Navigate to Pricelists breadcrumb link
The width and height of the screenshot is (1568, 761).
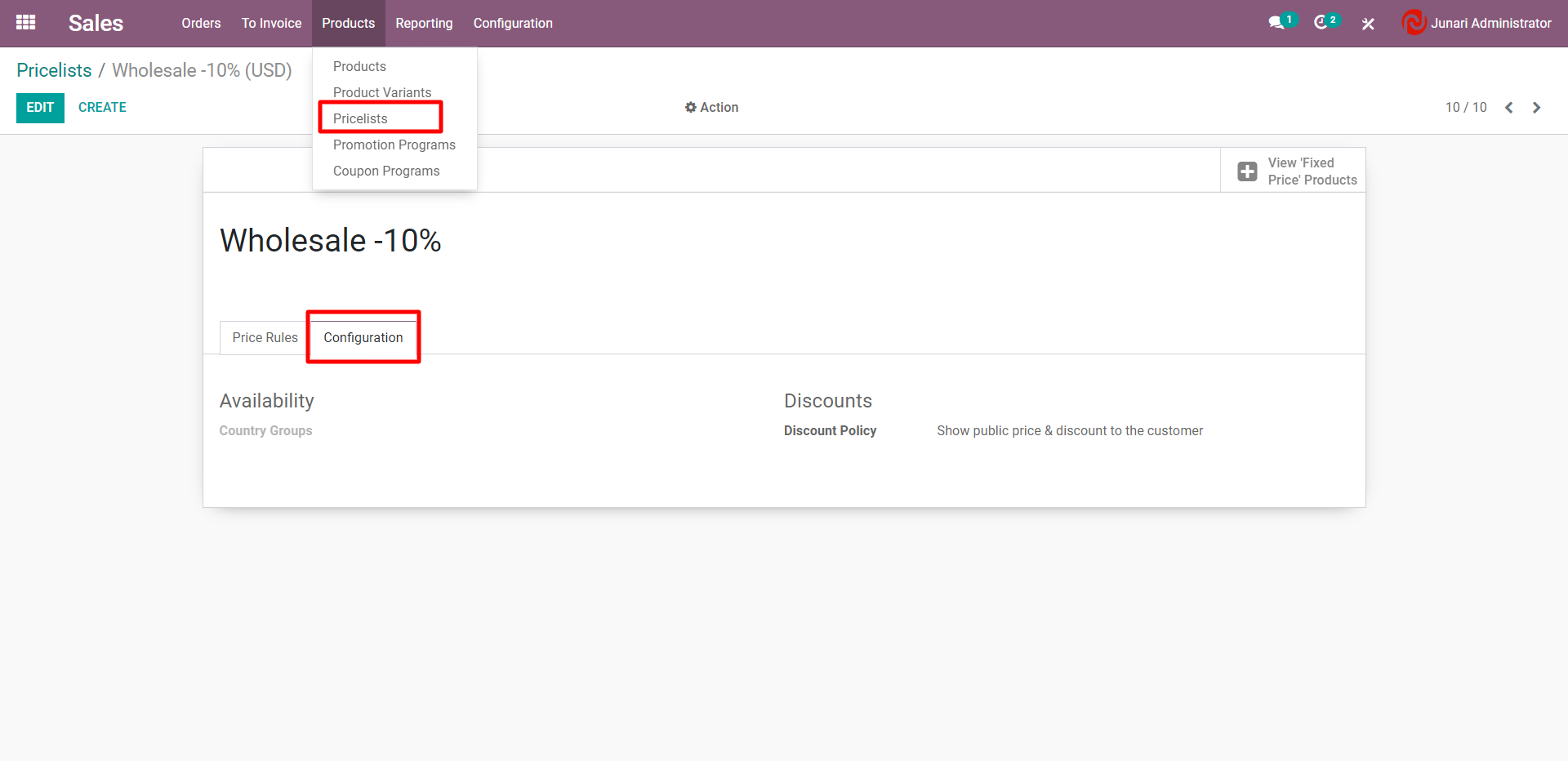pos(54,70)
